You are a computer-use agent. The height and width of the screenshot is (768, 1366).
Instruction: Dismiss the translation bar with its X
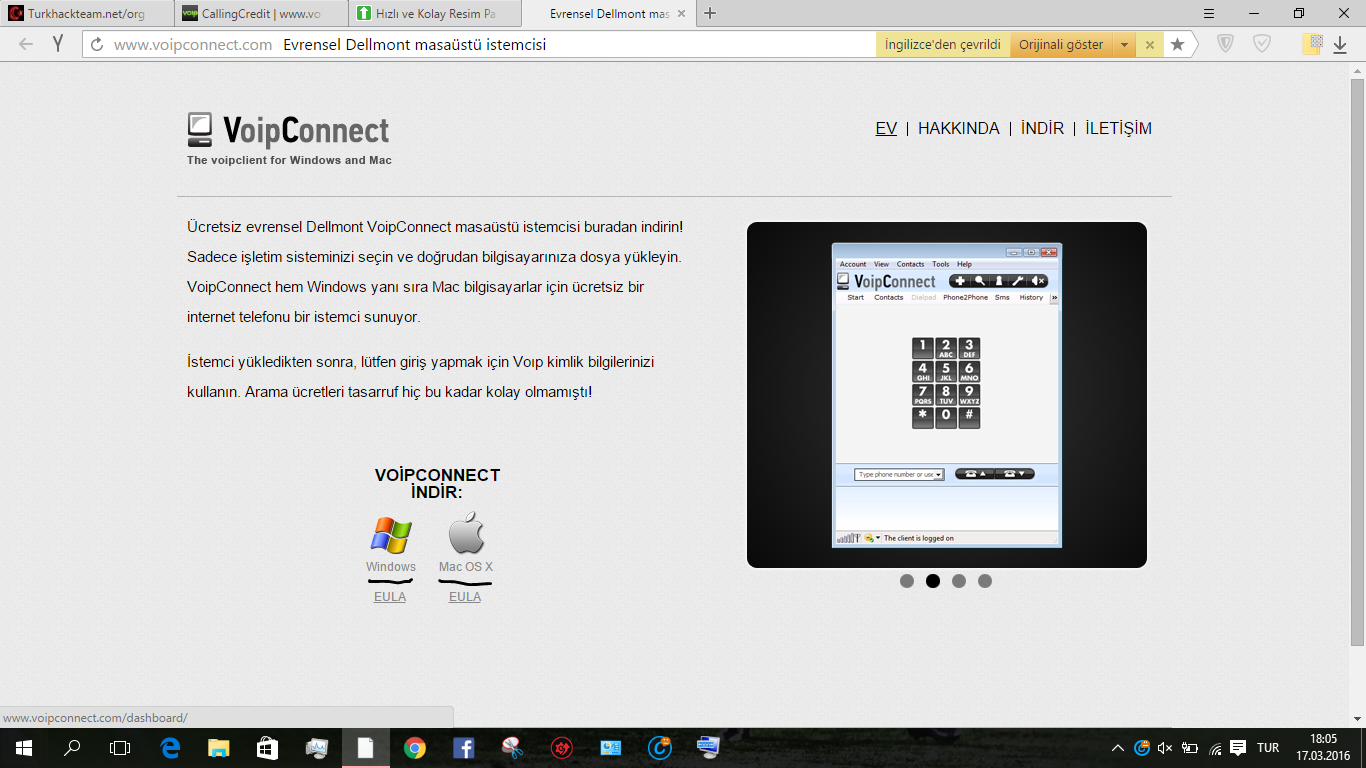(x=1150, y=44)
